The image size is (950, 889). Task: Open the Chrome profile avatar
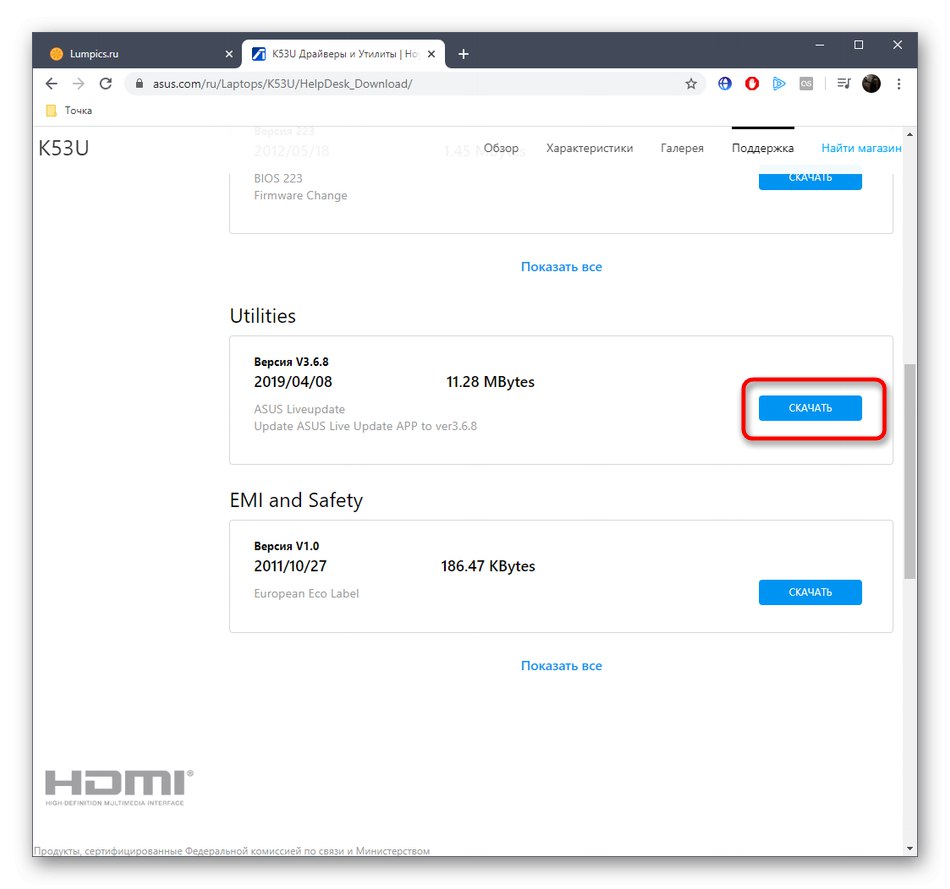871,84
